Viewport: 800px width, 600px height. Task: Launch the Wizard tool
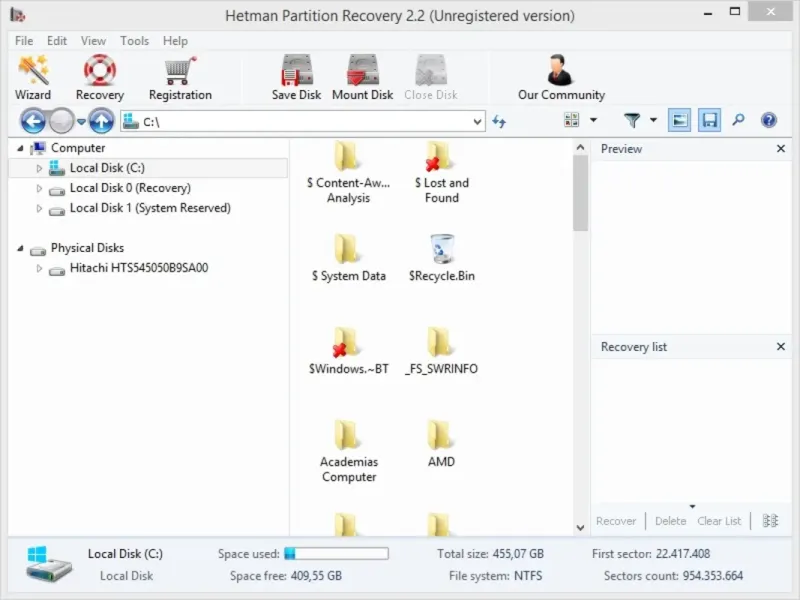tap(33, 78)
